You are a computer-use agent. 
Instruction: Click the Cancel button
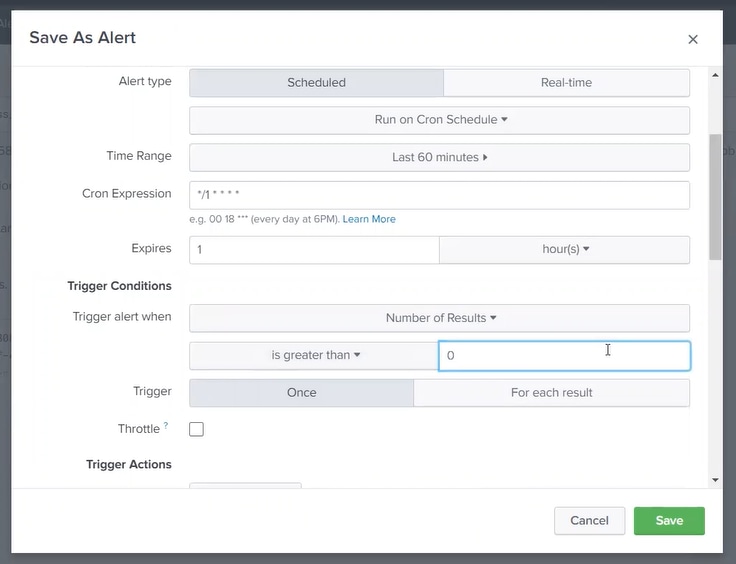tap(590, 521)
